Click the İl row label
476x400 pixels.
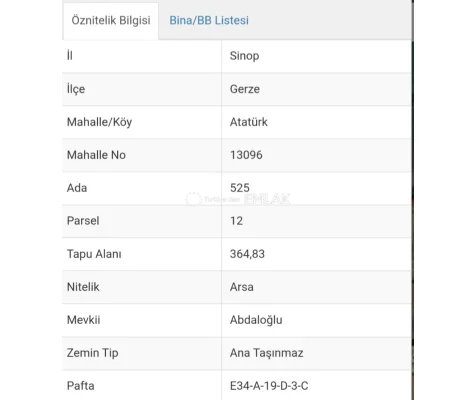tap(70, 55)
